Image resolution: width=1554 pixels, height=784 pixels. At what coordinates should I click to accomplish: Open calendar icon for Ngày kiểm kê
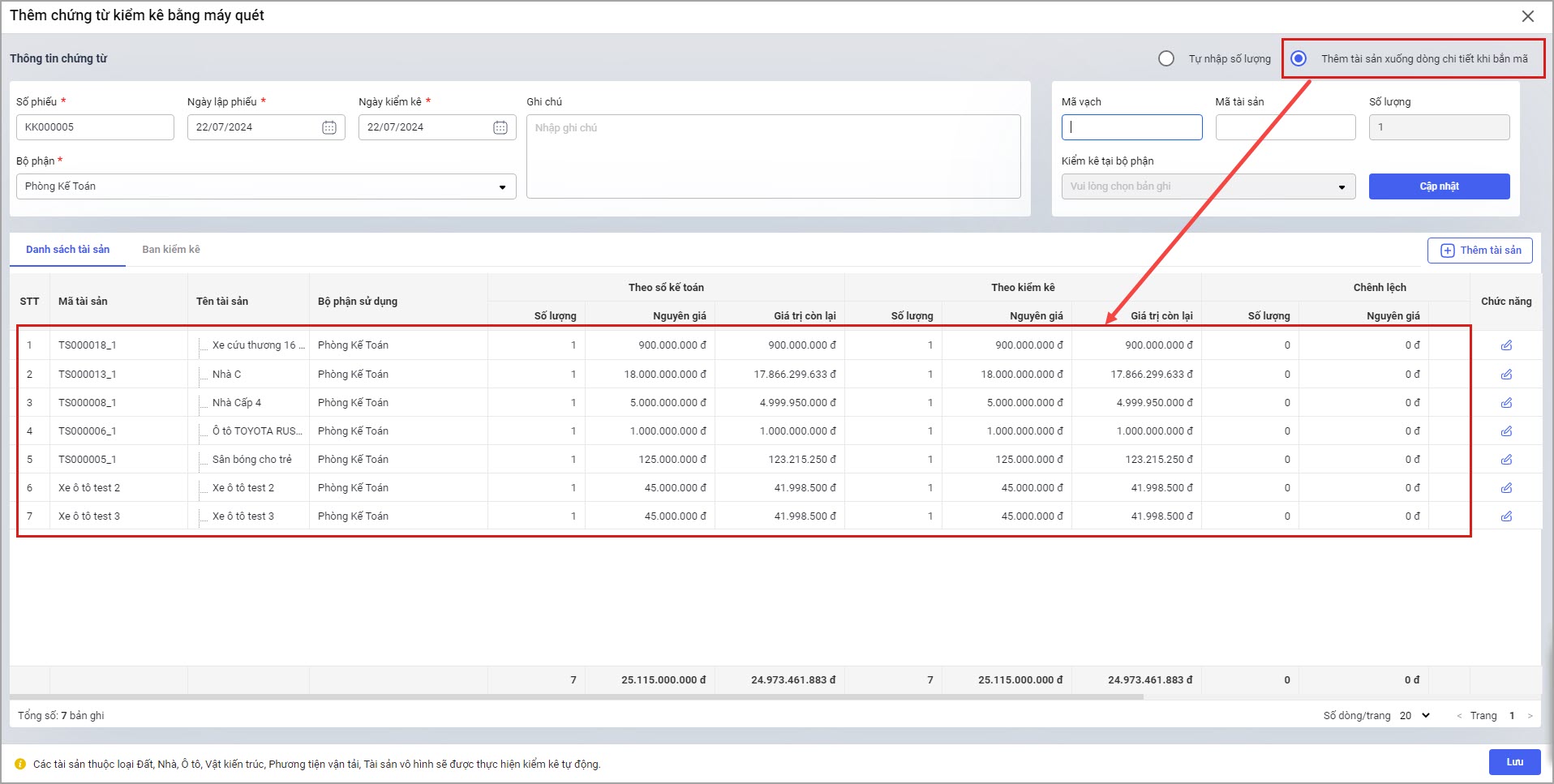point(500,127)
